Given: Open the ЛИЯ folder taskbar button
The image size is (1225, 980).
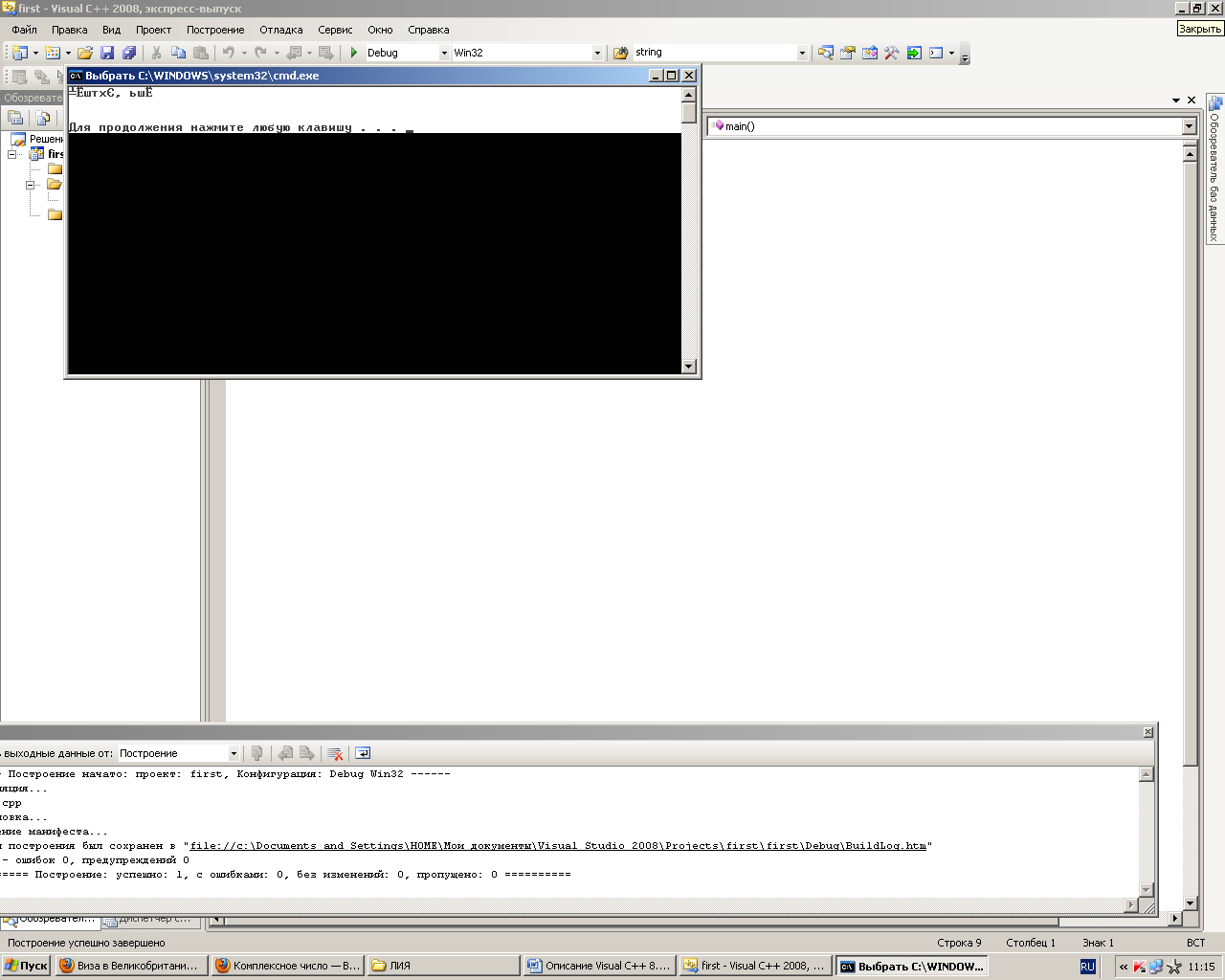Looking at the screenshot, I should click(x=443, y=967).
